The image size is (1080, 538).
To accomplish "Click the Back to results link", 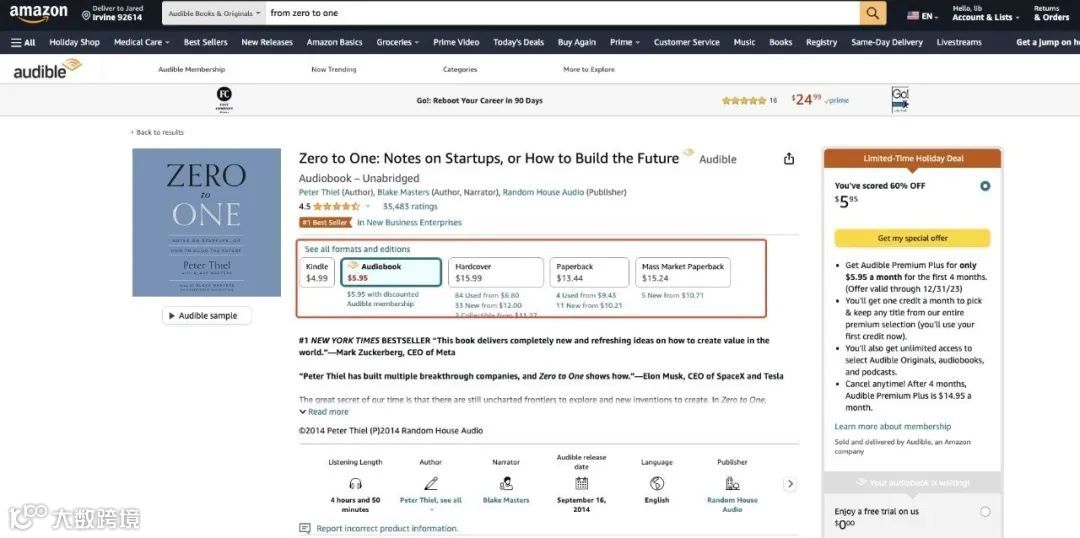I will pyautogui.click(x=159, y=132).
